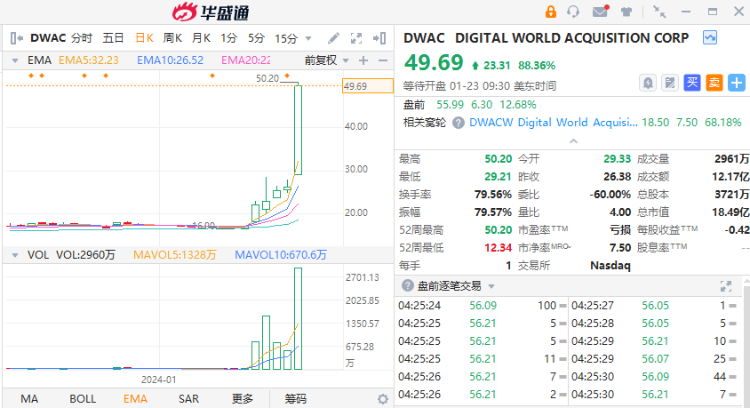
Task: Hide the right quote panel icon
Action: [380, 38]
